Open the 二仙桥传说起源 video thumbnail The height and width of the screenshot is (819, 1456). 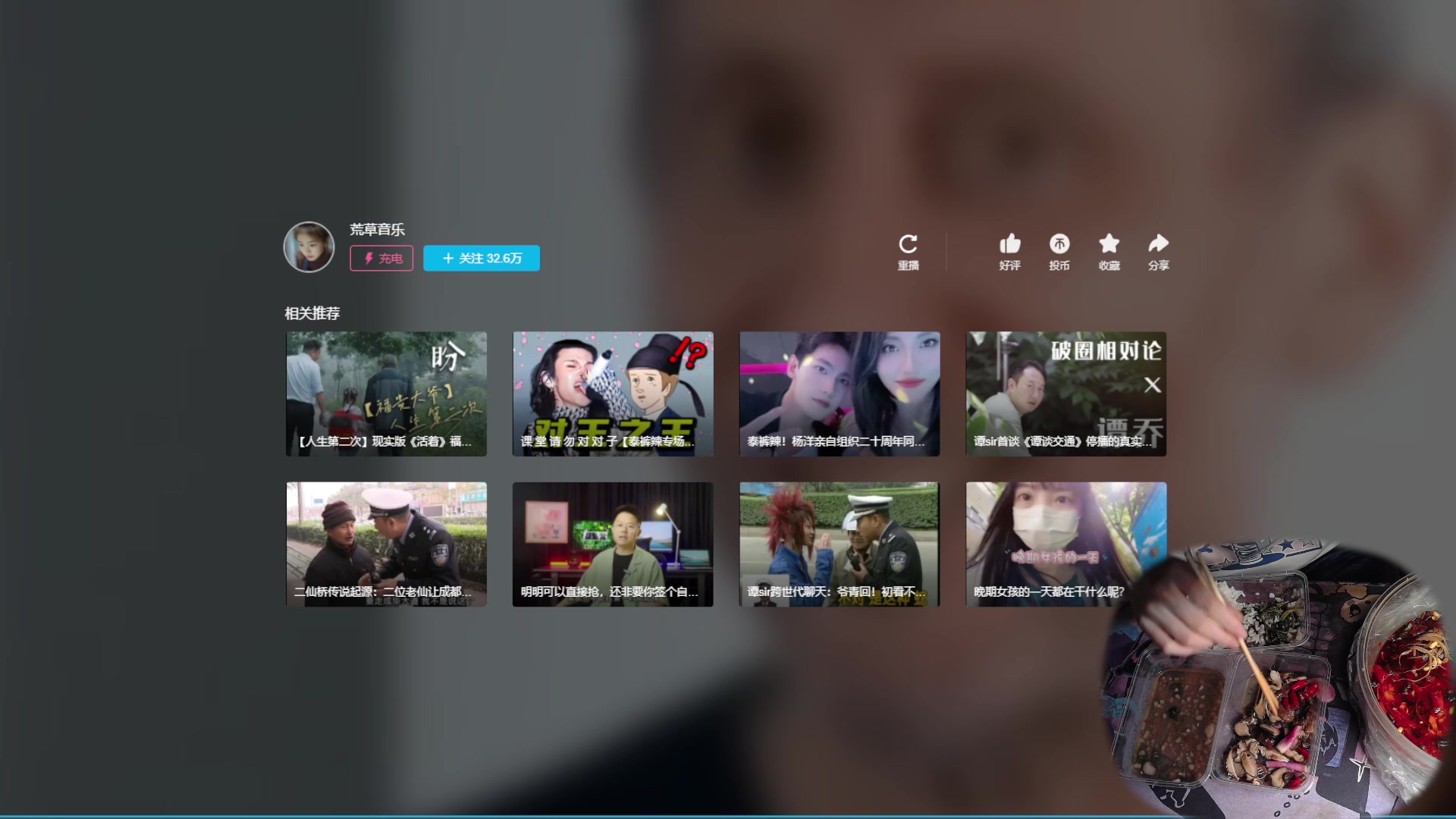click(x=386, y=544)
